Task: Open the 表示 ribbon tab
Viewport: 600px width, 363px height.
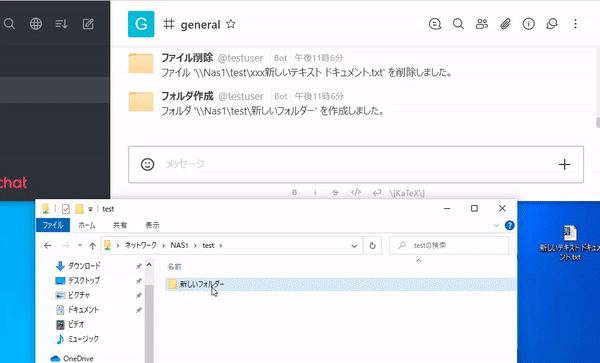Action: 152,225
